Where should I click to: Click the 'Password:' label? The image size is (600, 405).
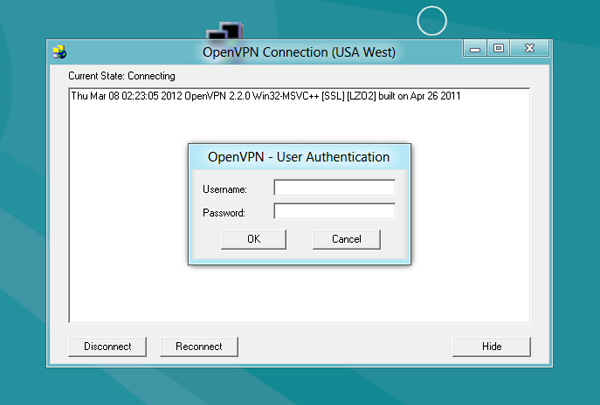[224, 213]
